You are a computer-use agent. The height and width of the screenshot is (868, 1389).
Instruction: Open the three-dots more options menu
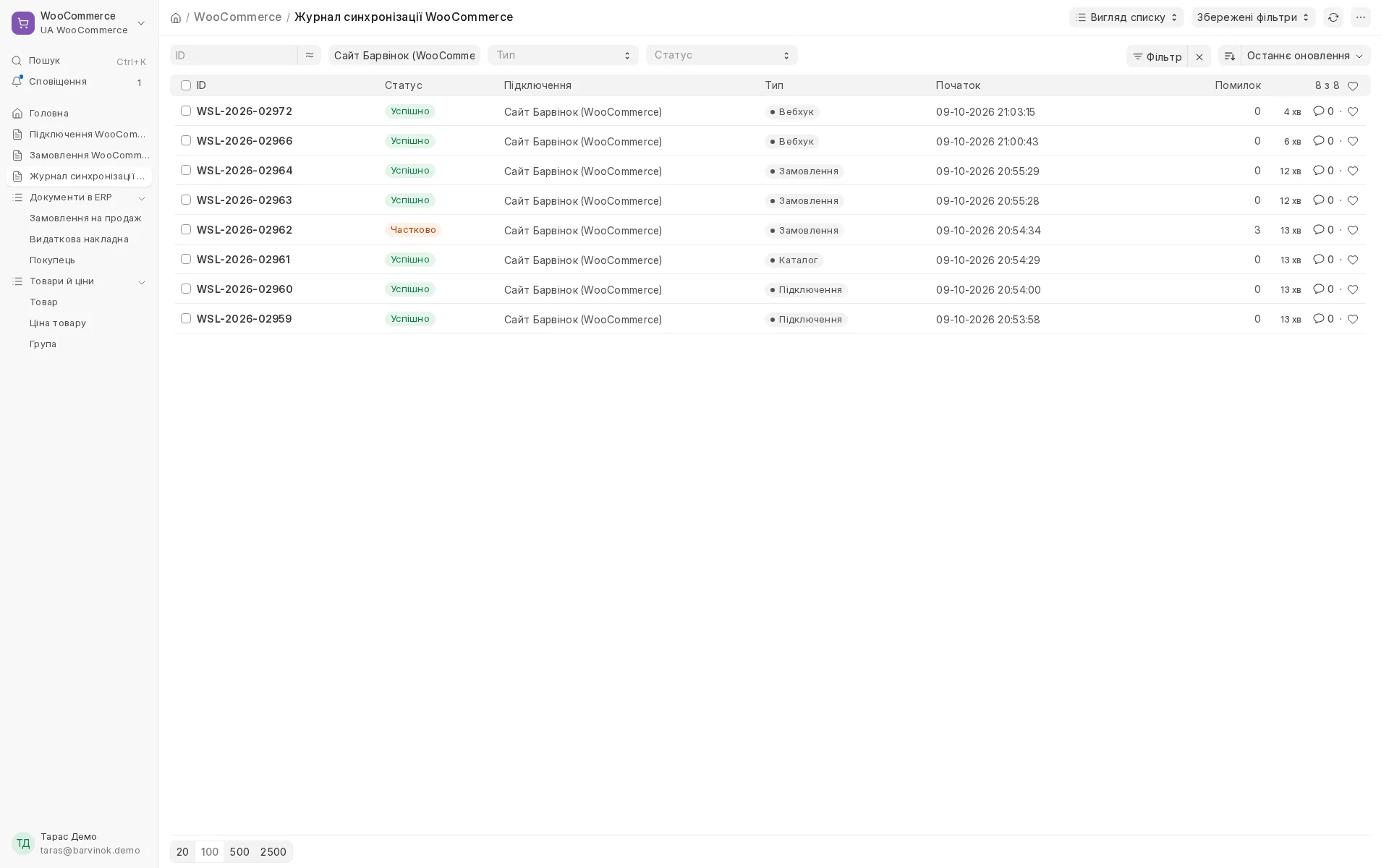(1361, 17)
